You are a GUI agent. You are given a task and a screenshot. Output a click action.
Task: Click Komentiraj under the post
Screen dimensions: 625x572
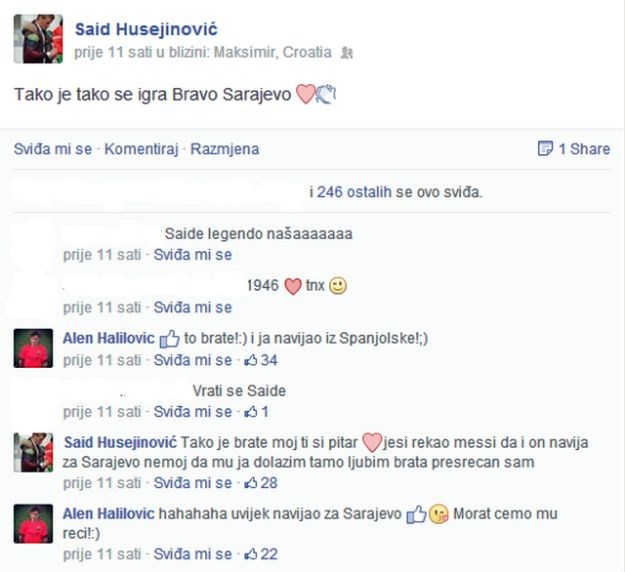pyautogui.click(x=141, y=149)
